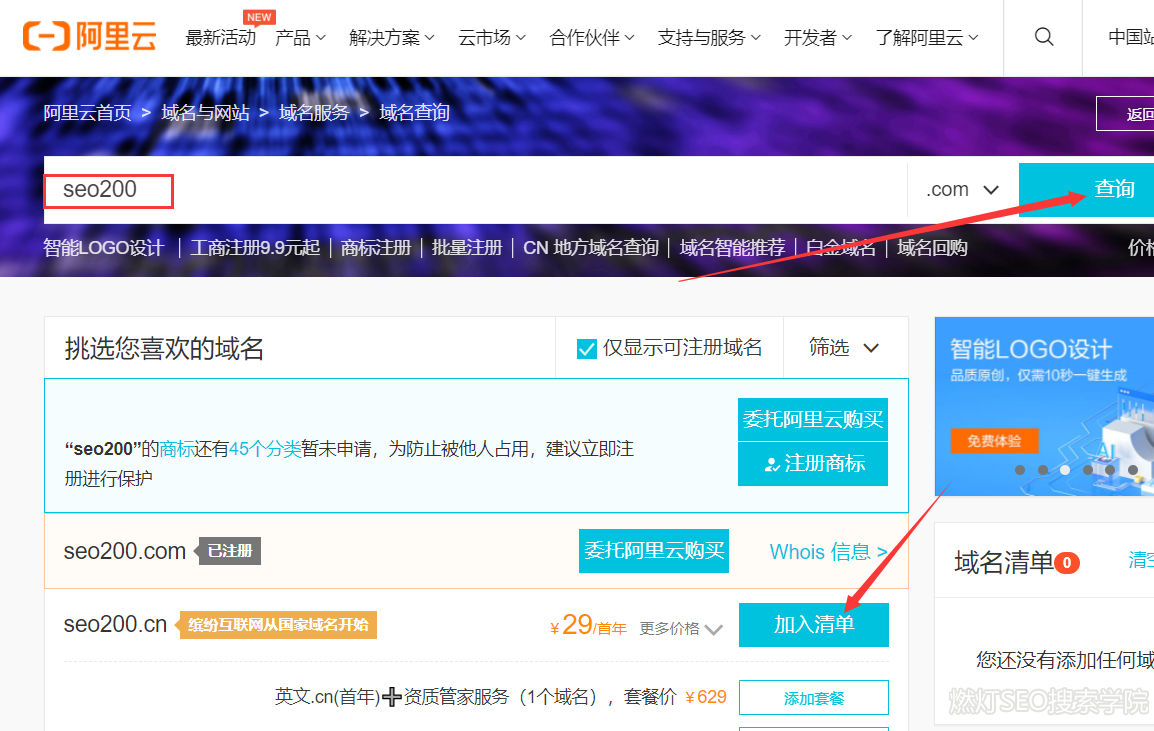Select the first banner carousel dot

[1020, 470]
